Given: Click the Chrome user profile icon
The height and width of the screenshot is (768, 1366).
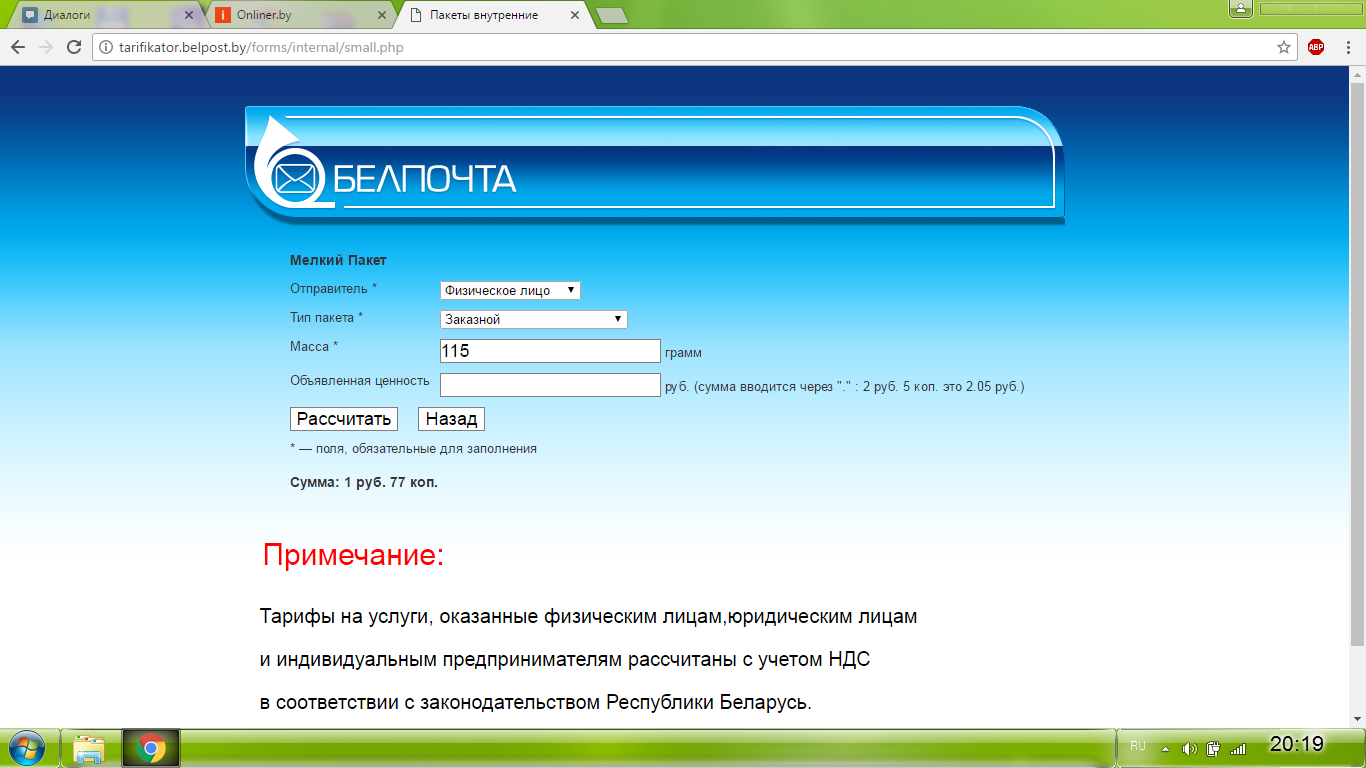Looking at the screenshot, I should pos(1240,9).
